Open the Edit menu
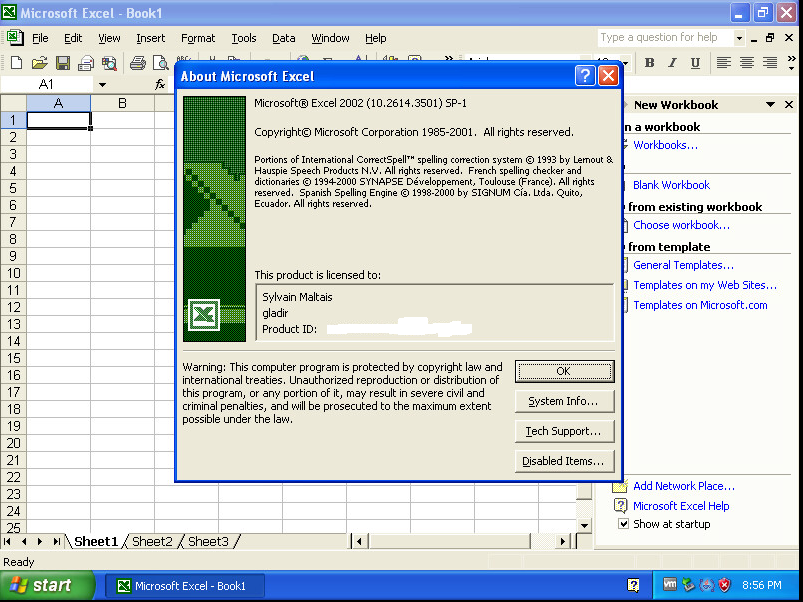 (73, 38)
